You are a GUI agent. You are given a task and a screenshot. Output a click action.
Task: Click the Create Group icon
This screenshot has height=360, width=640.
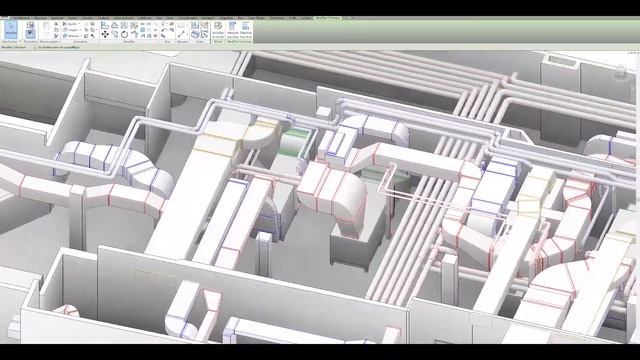tap(204, 25)
